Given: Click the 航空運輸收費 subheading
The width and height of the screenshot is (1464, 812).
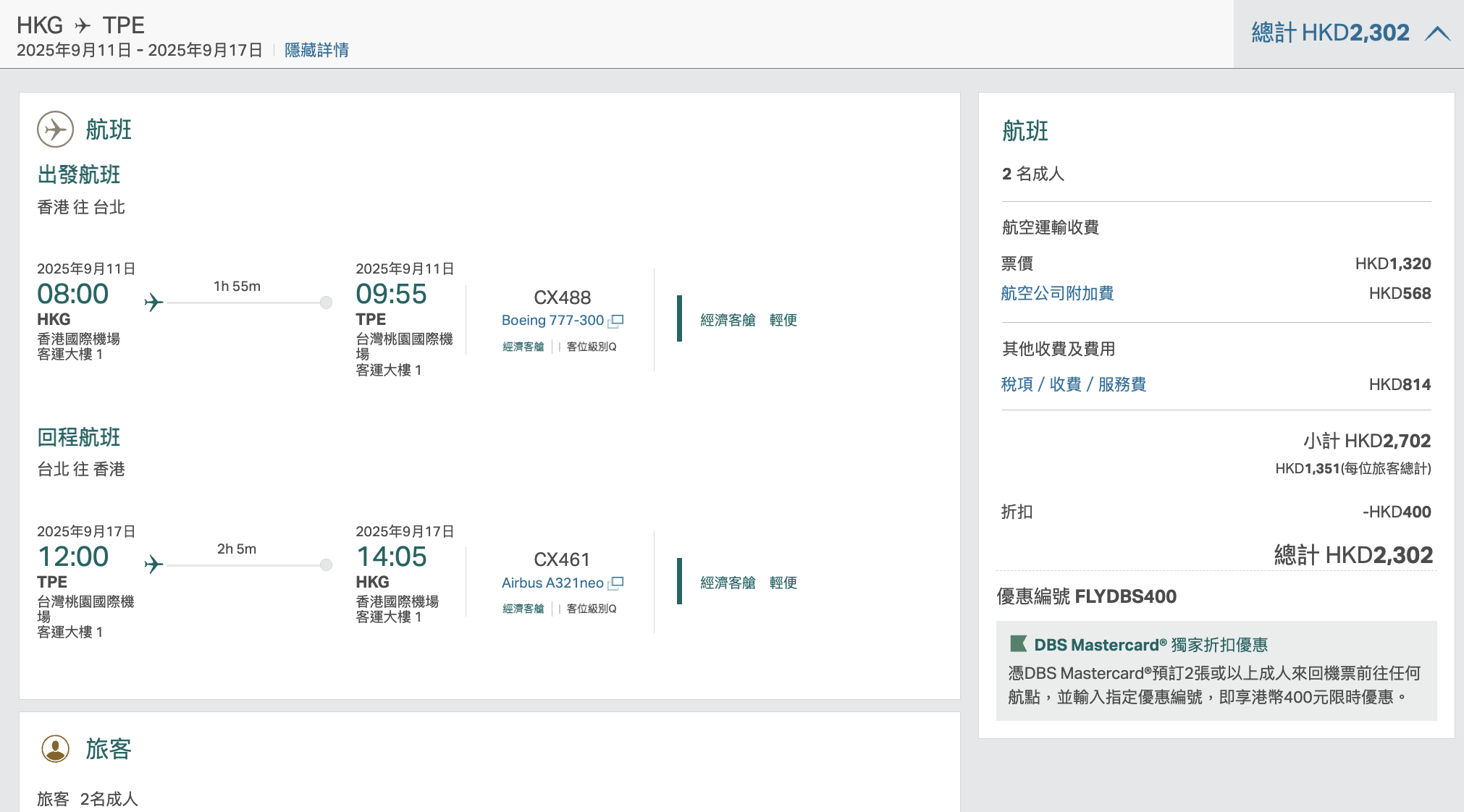Looking at the screenshot, I should point(1051,227).
